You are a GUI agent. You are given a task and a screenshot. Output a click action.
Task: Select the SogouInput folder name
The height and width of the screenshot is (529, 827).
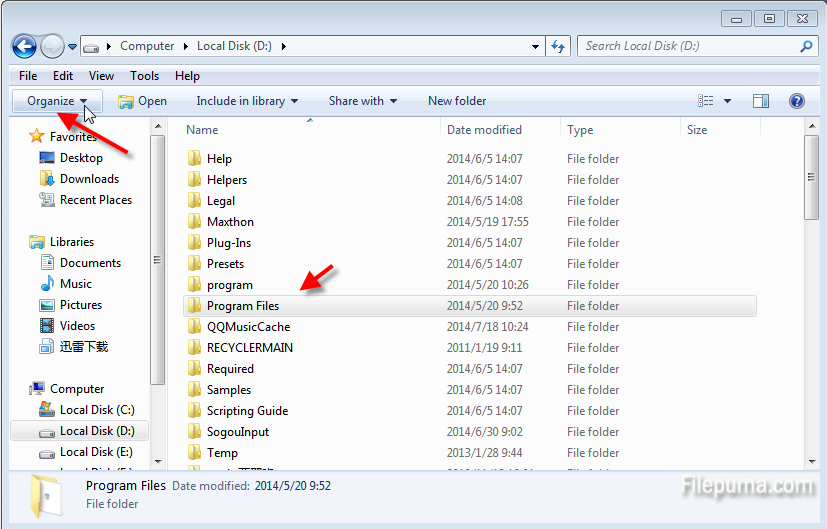238,432
